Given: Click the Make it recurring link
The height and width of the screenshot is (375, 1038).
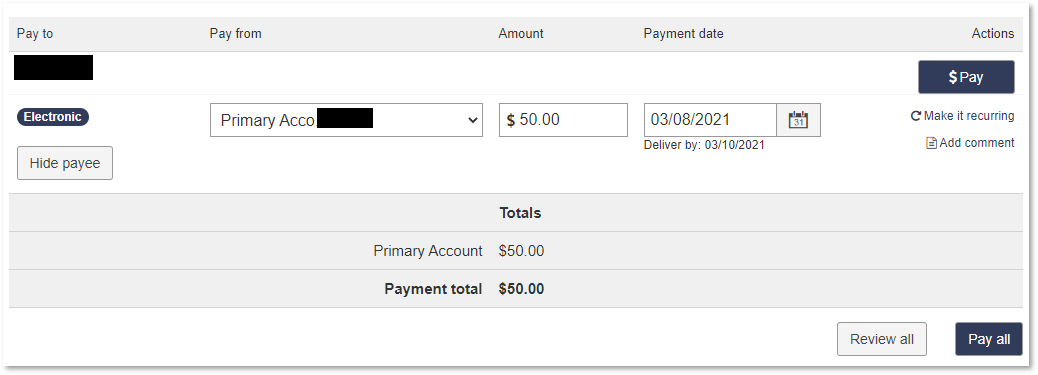Looking at the screenshot, I should click(963, 116).
